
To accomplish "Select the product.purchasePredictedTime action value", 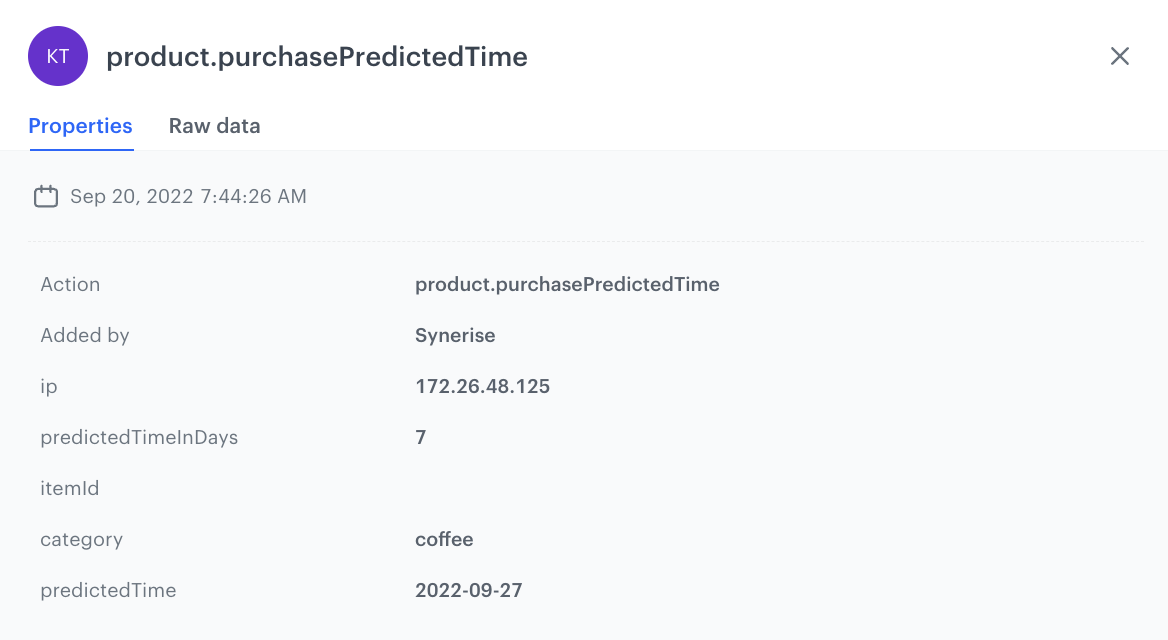I will click(x=567, y=284).
